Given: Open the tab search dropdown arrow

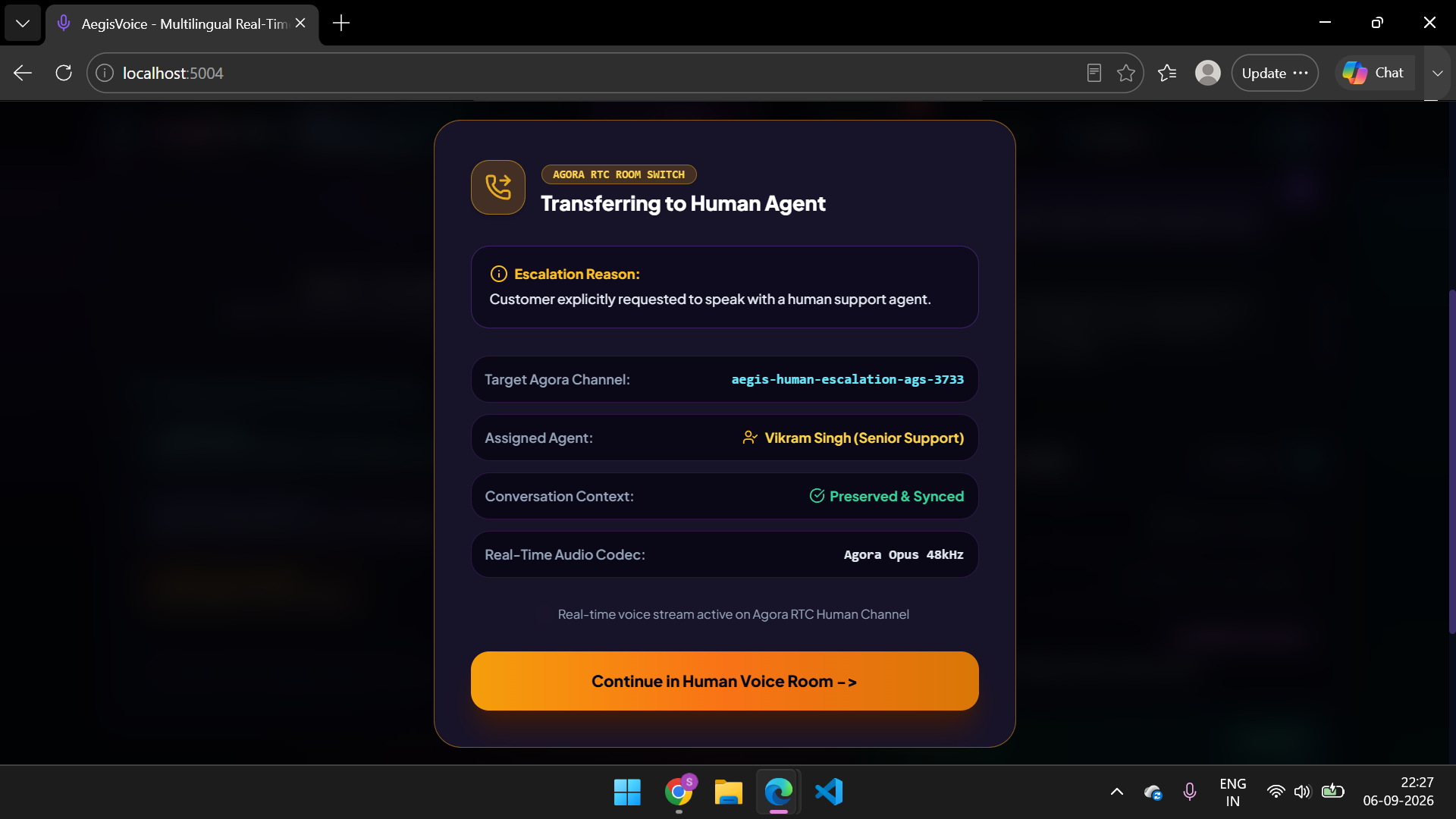Looking at the screenshot, I should click(x=23, y=23).
